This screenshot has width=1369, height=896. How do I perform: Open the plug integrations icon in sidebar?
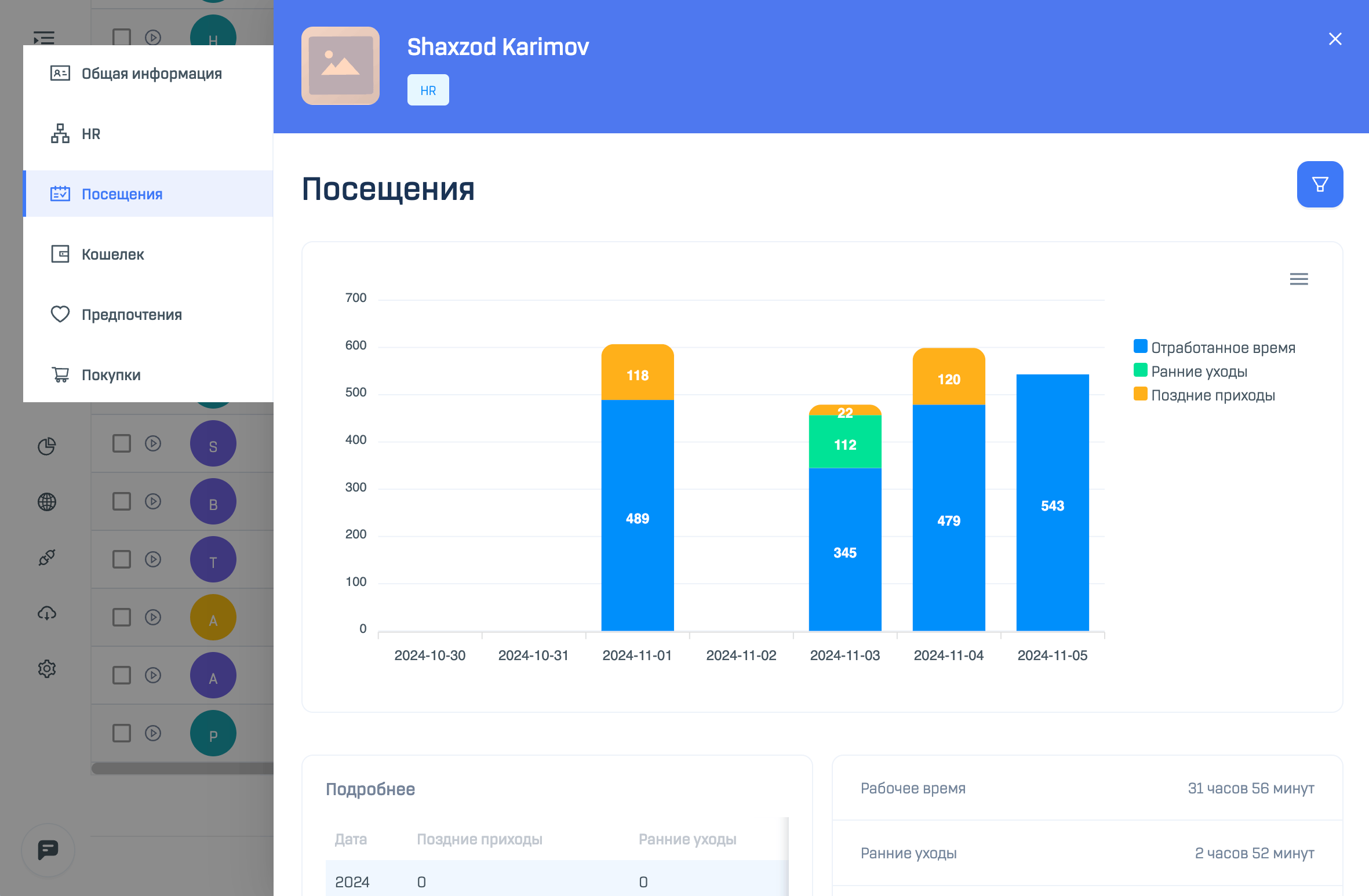[x=47, y=558]
